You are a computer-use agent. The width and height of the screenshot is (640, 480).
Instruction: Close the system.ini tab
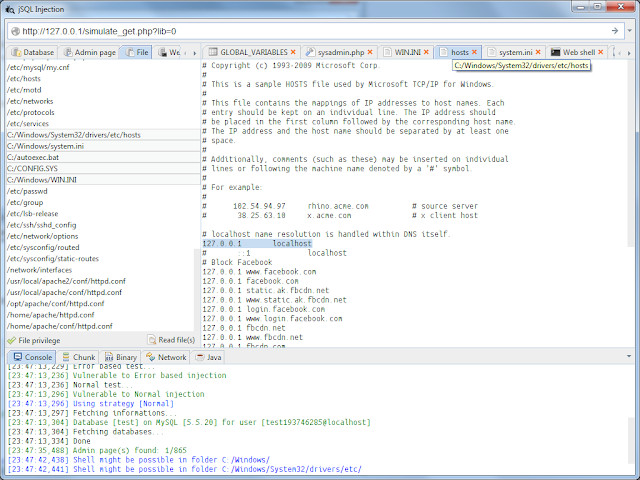coord(538,52)
